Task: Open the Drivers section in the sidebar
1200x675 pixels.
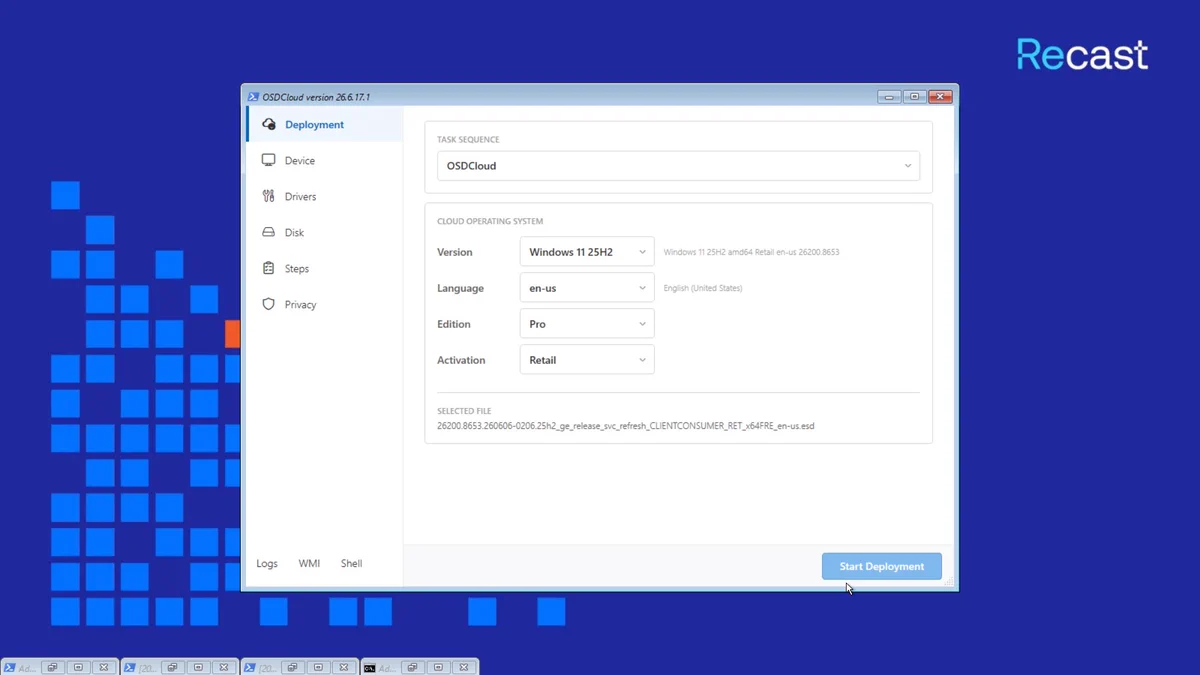Action: pos(324,197)
